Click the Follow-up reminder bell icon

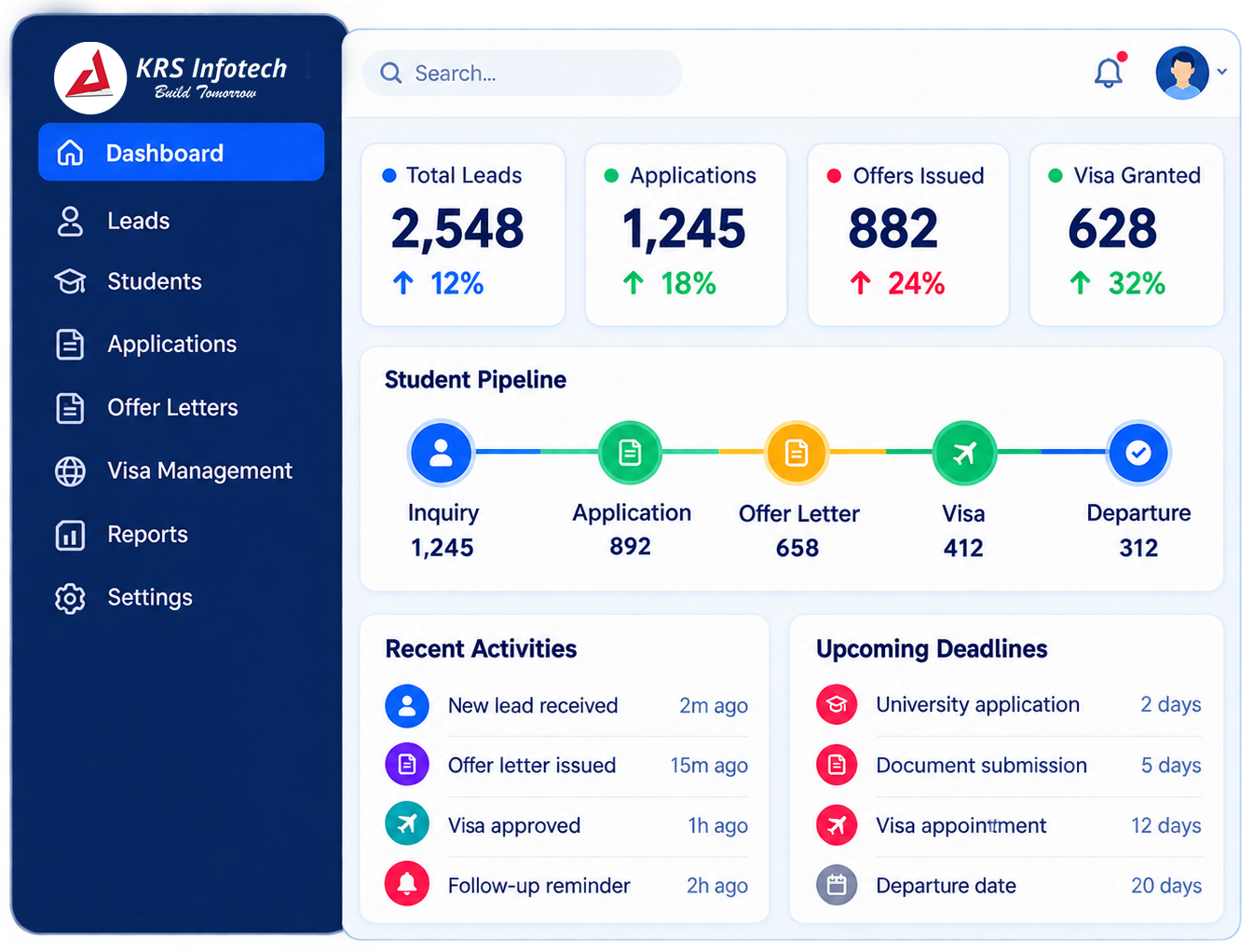[x=407, y=884]
